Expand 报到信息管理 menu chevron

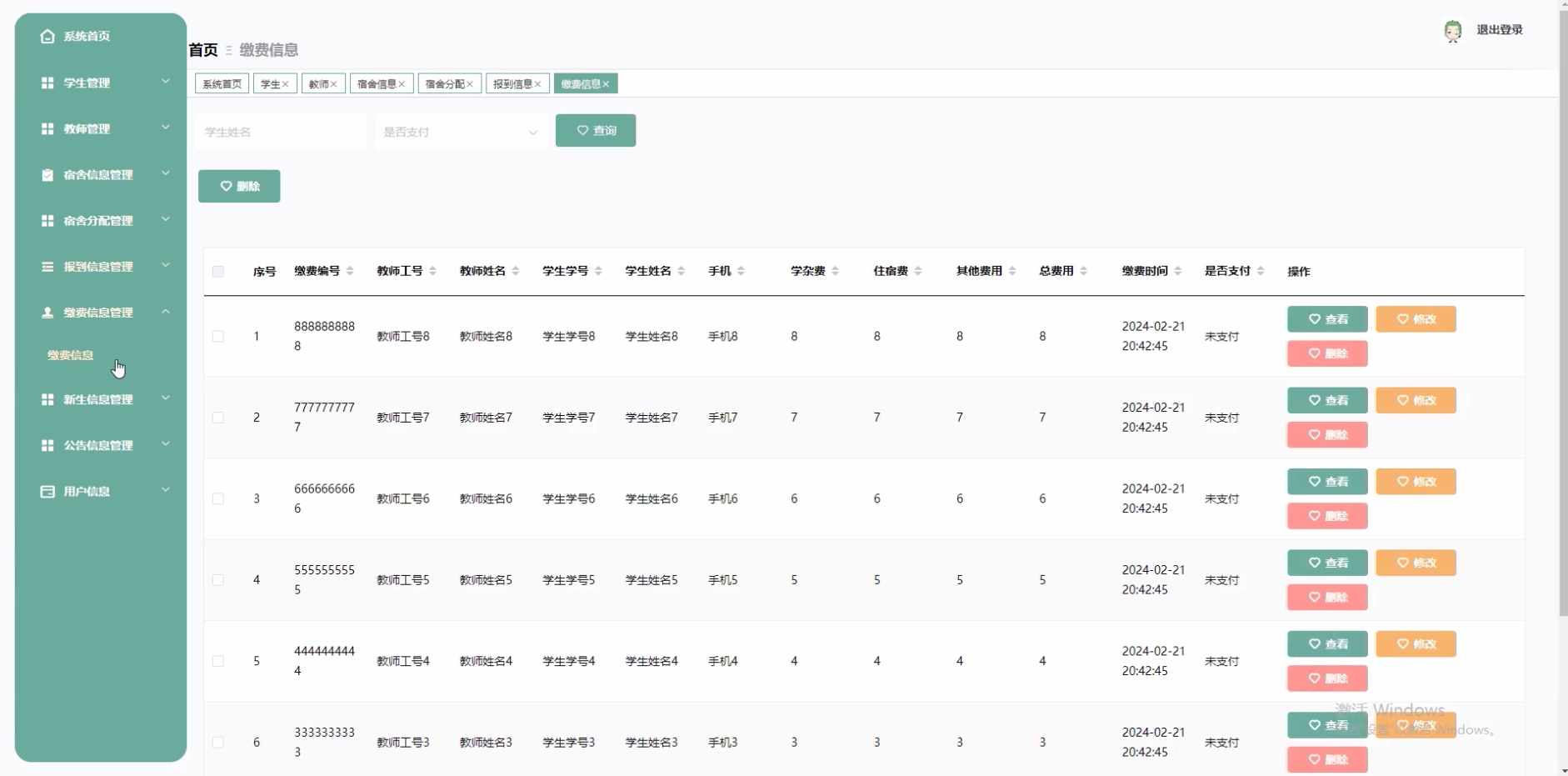(166, 265)
